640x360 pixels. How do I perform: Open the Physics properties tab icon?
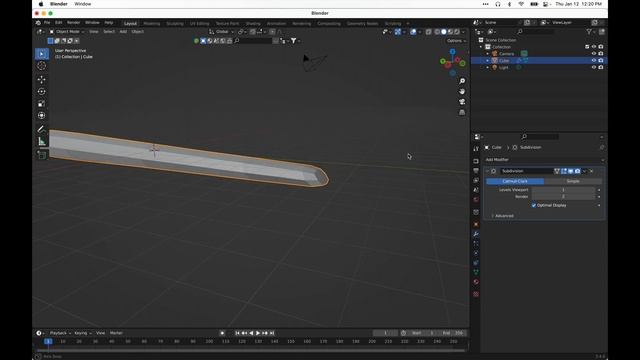click(x=476, y=253)
